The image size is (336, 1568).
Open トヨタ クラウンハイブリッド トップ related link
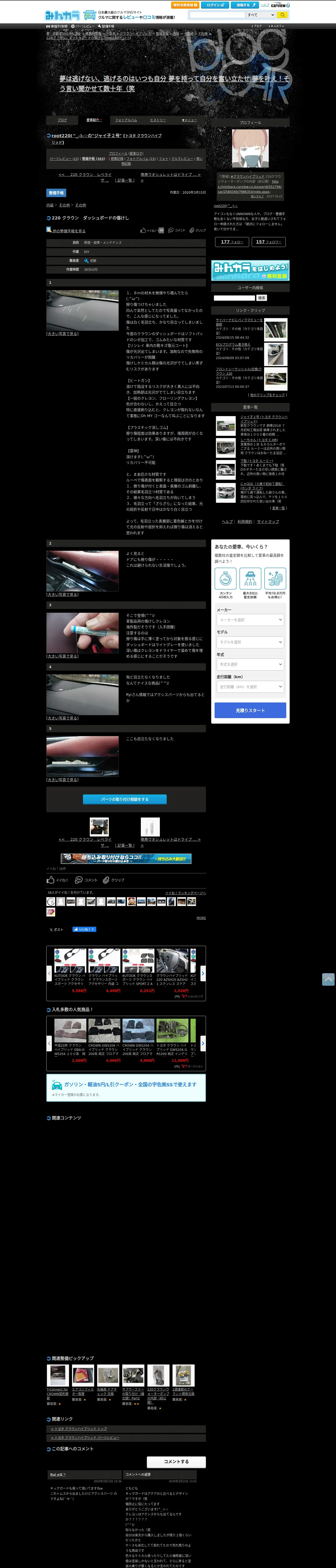(79, 1429)
